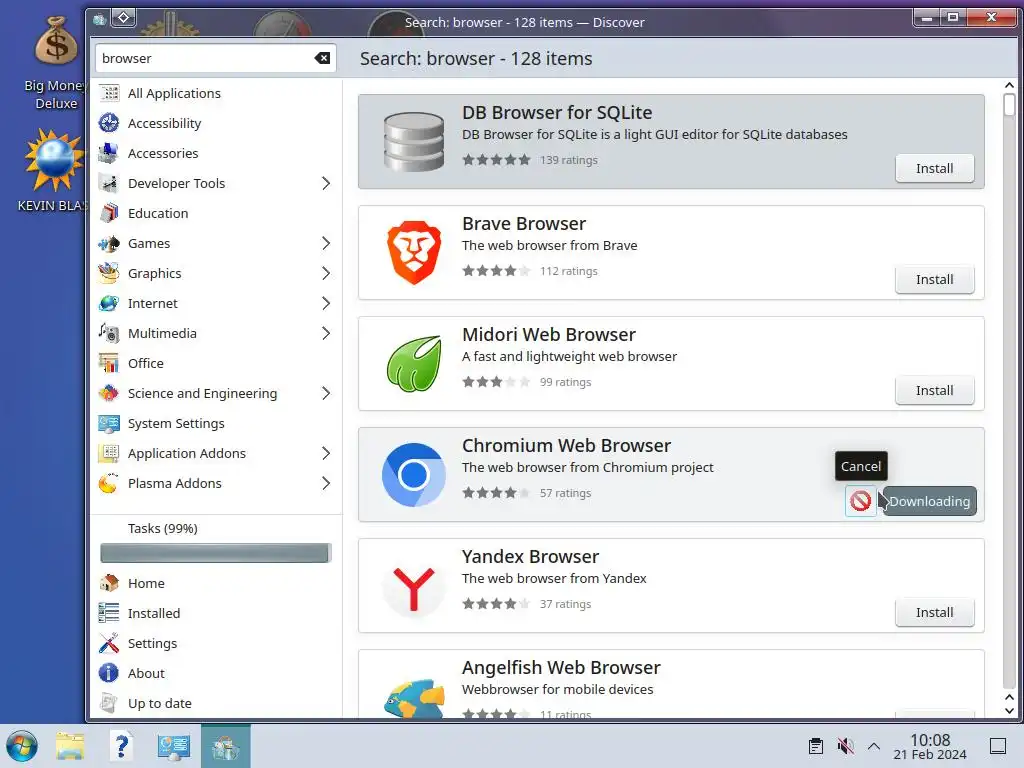This screenshot has width=1024, height=768.
Task: Open the Settings tools icon
Action: pos(109,643)
